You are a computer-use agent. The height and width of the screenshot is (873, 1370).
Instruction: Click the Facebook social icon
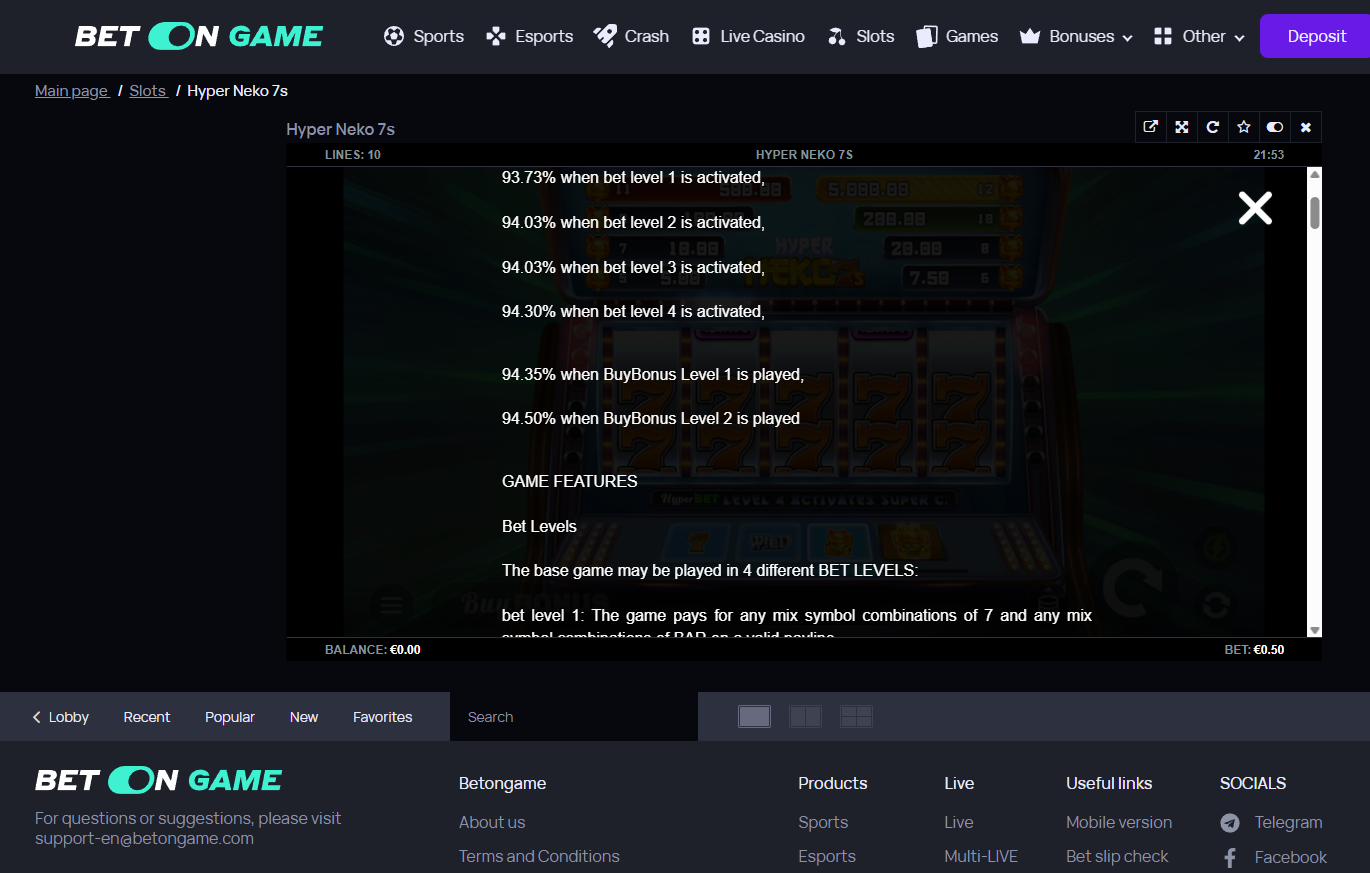tap(1230, 857)
